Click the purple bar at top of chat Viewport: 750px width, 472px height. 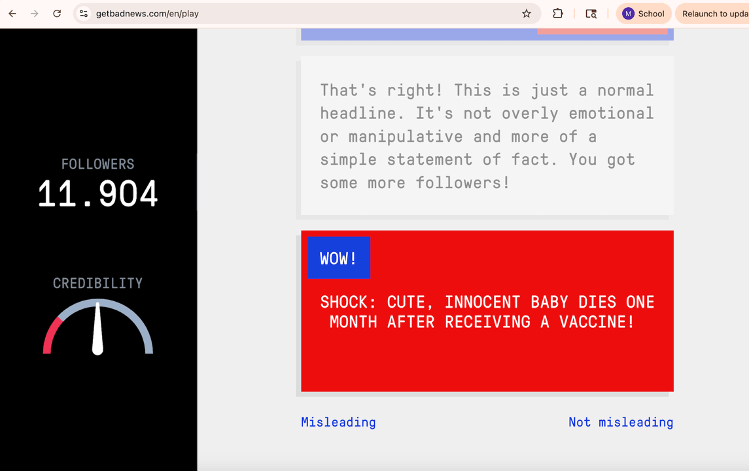[420, 35]
